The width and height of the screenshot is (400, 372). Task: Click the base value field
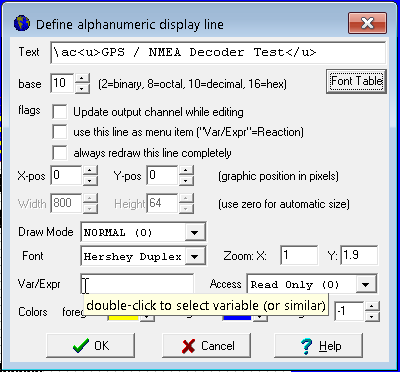(x=62, y=83)
